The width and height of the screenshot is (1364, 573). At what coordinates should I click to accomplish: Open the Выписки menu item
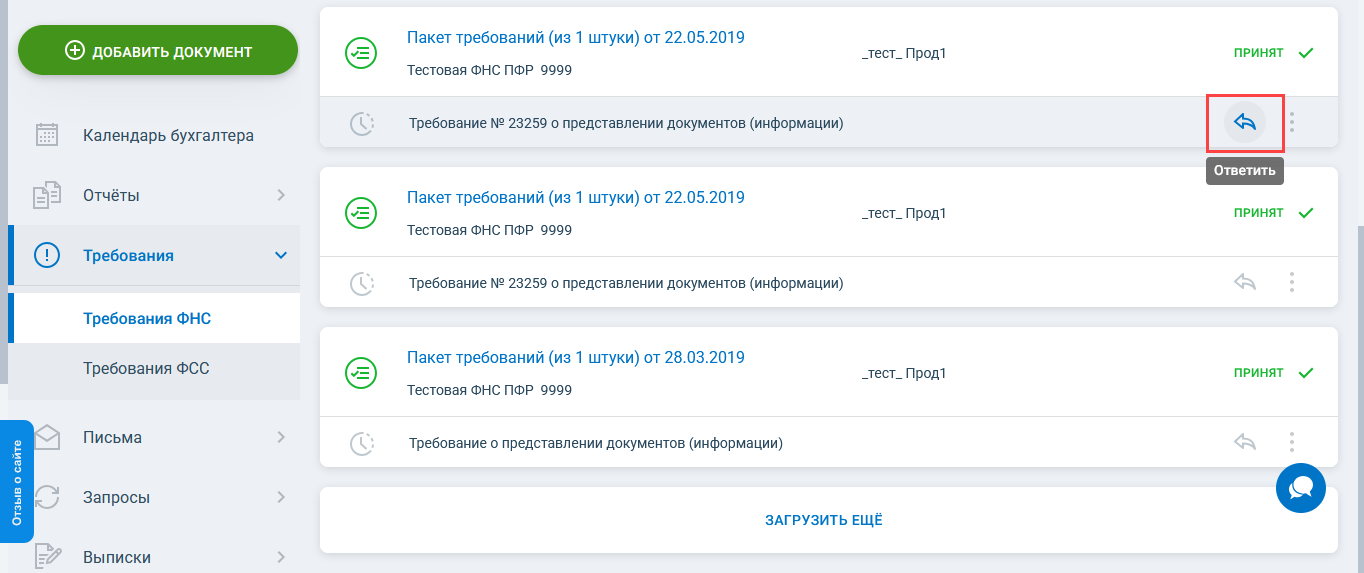[117, 557]
